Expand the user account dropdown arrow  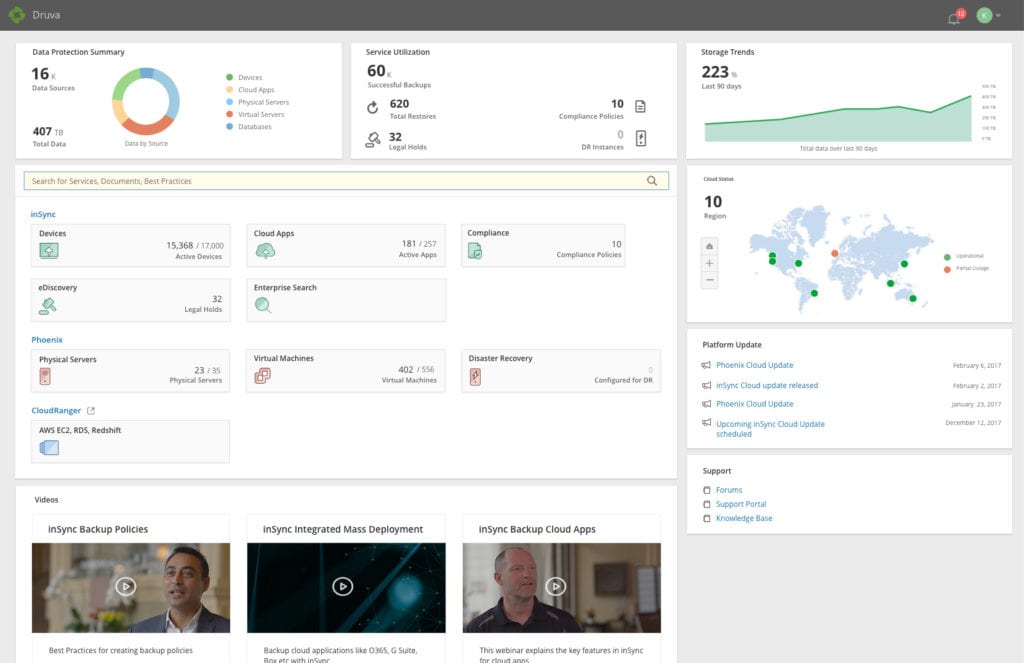999,16
